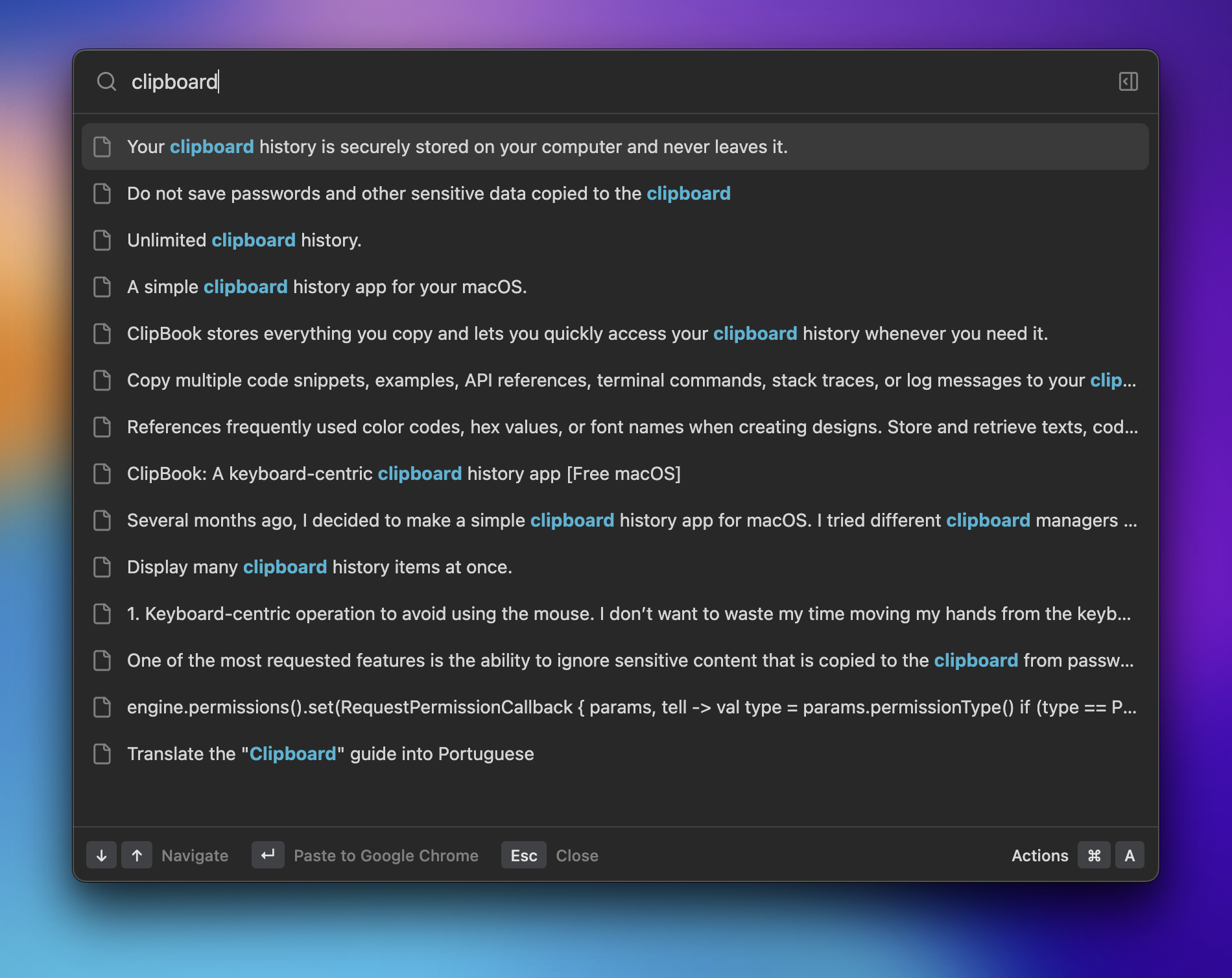
Task: Click the Esc key button
Action: click(524, 855)
